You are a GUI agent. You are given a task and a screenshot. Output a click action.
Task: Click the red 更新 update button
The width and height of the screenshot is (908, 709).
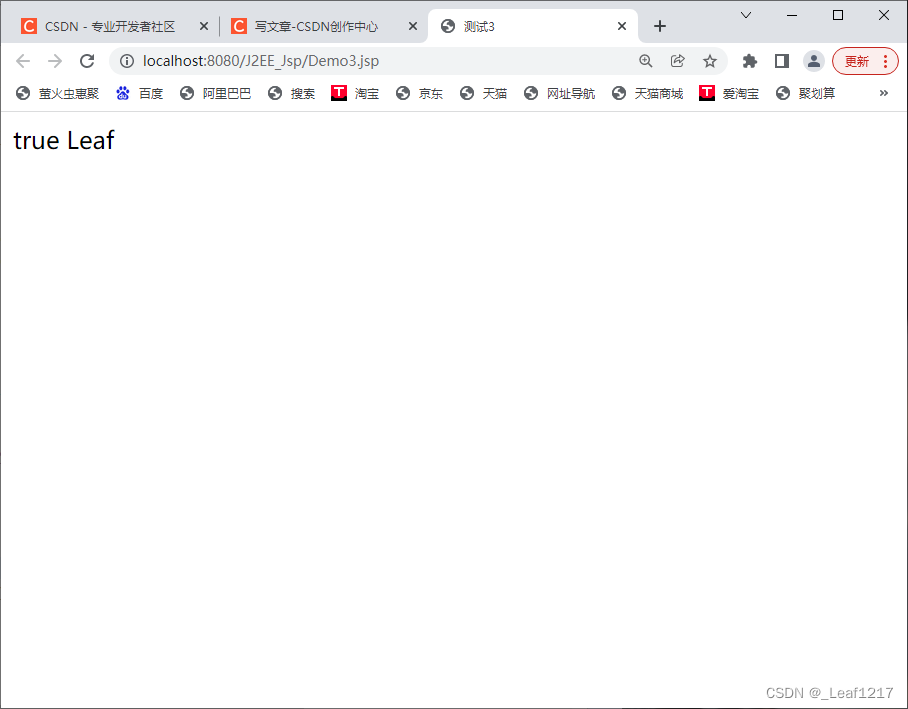coord(865,61)
